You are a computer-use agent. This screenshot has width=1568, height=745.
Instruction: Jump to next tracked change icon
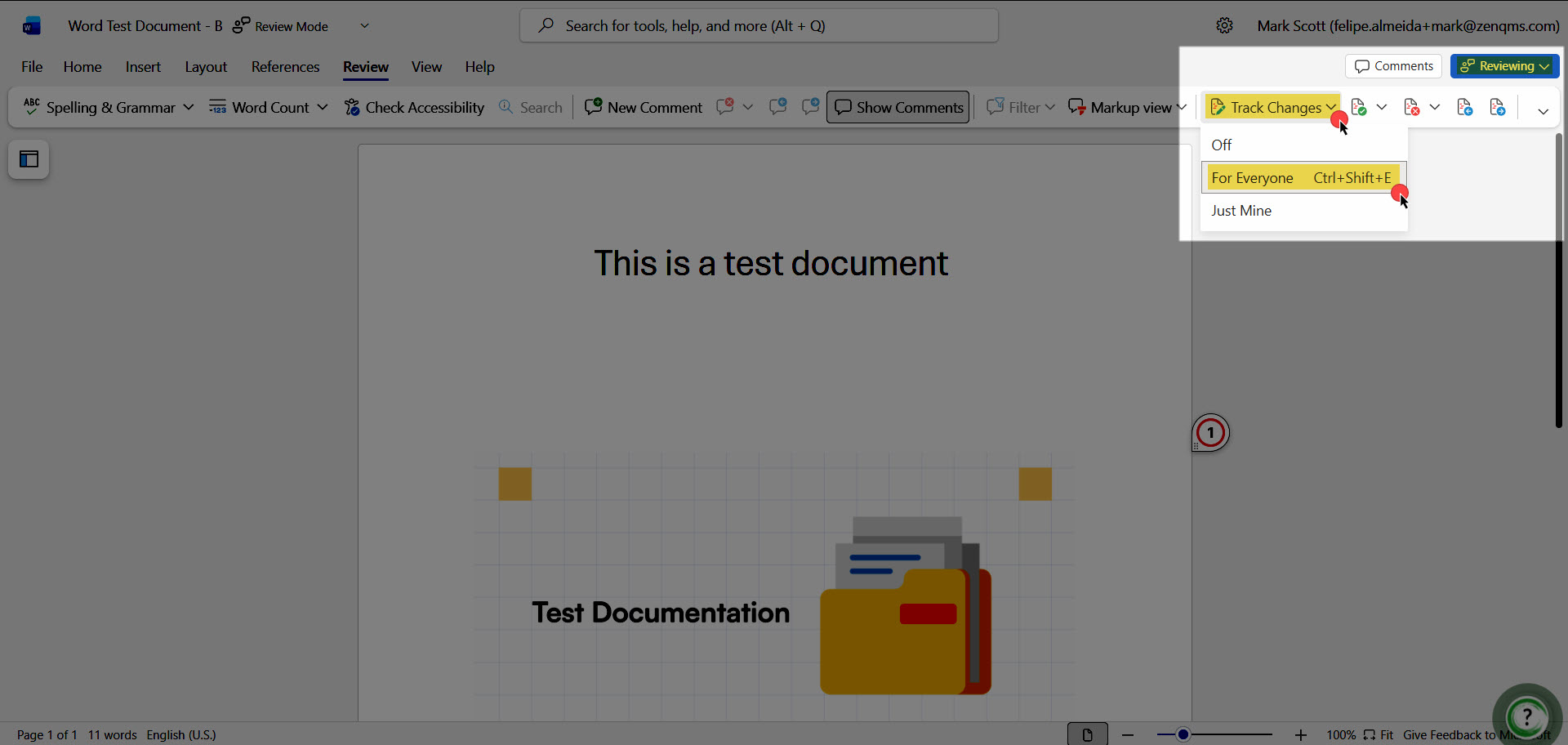pyautogui.click(x=1498, y=107)
